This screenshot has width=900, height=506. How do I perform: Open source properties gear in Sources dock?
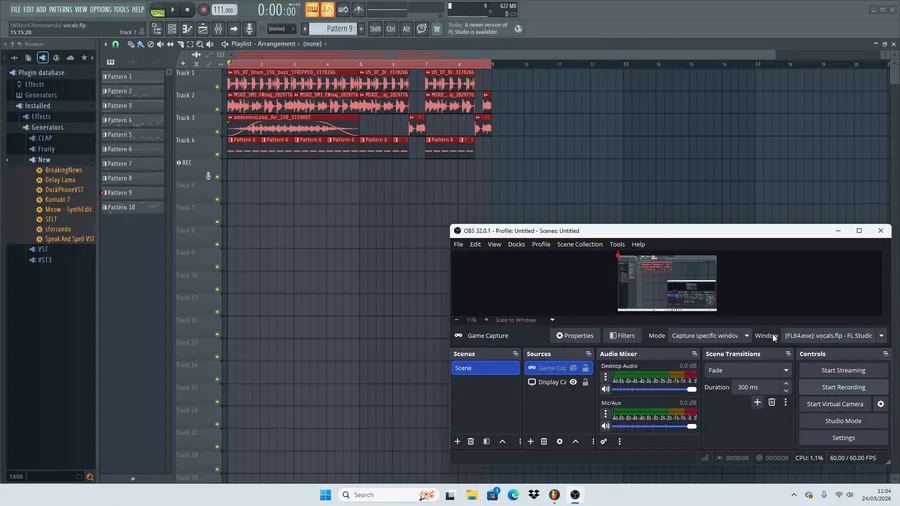560,441
